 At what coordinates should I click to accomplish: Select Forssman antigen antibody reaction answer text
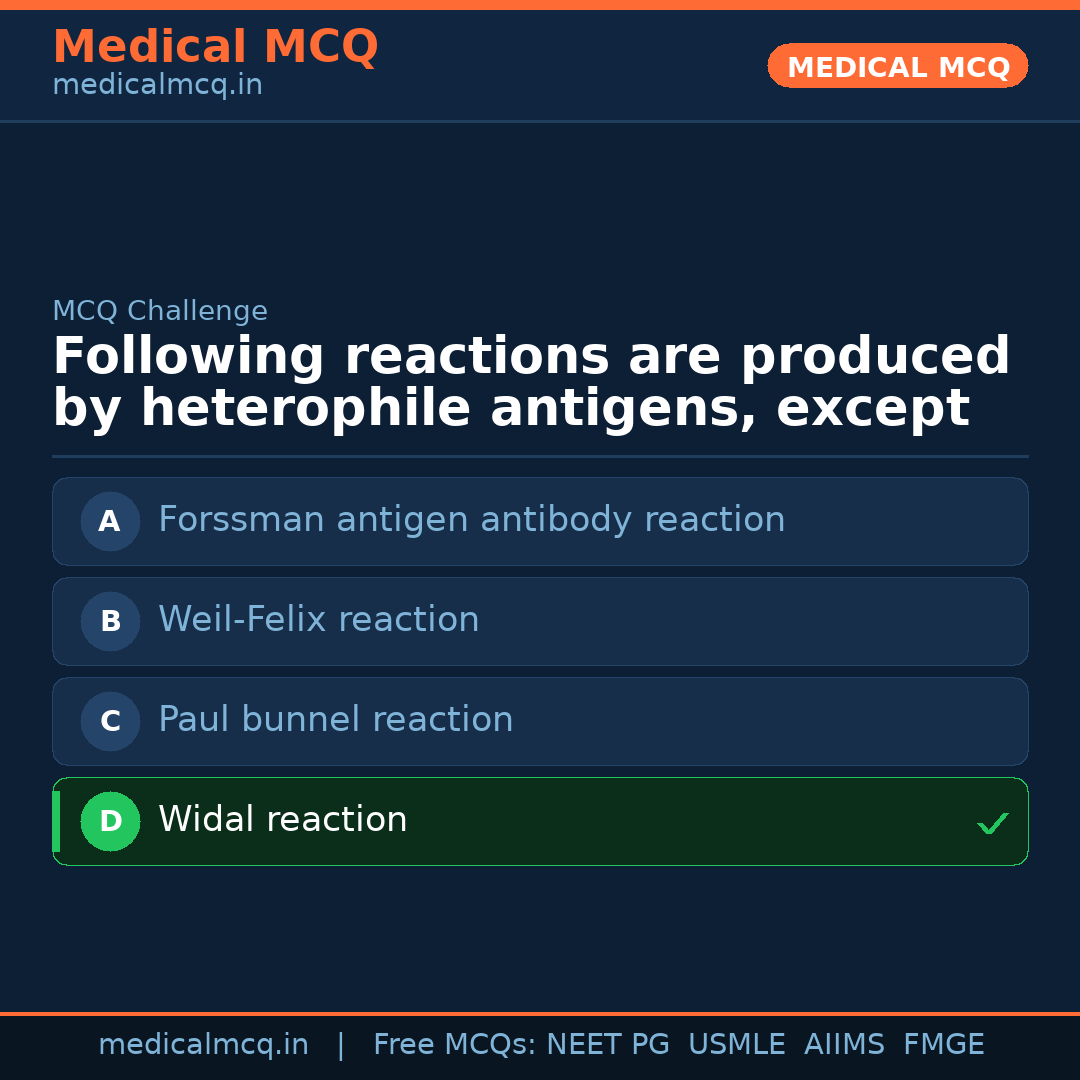pyautogui.click(x=471, y=520)
